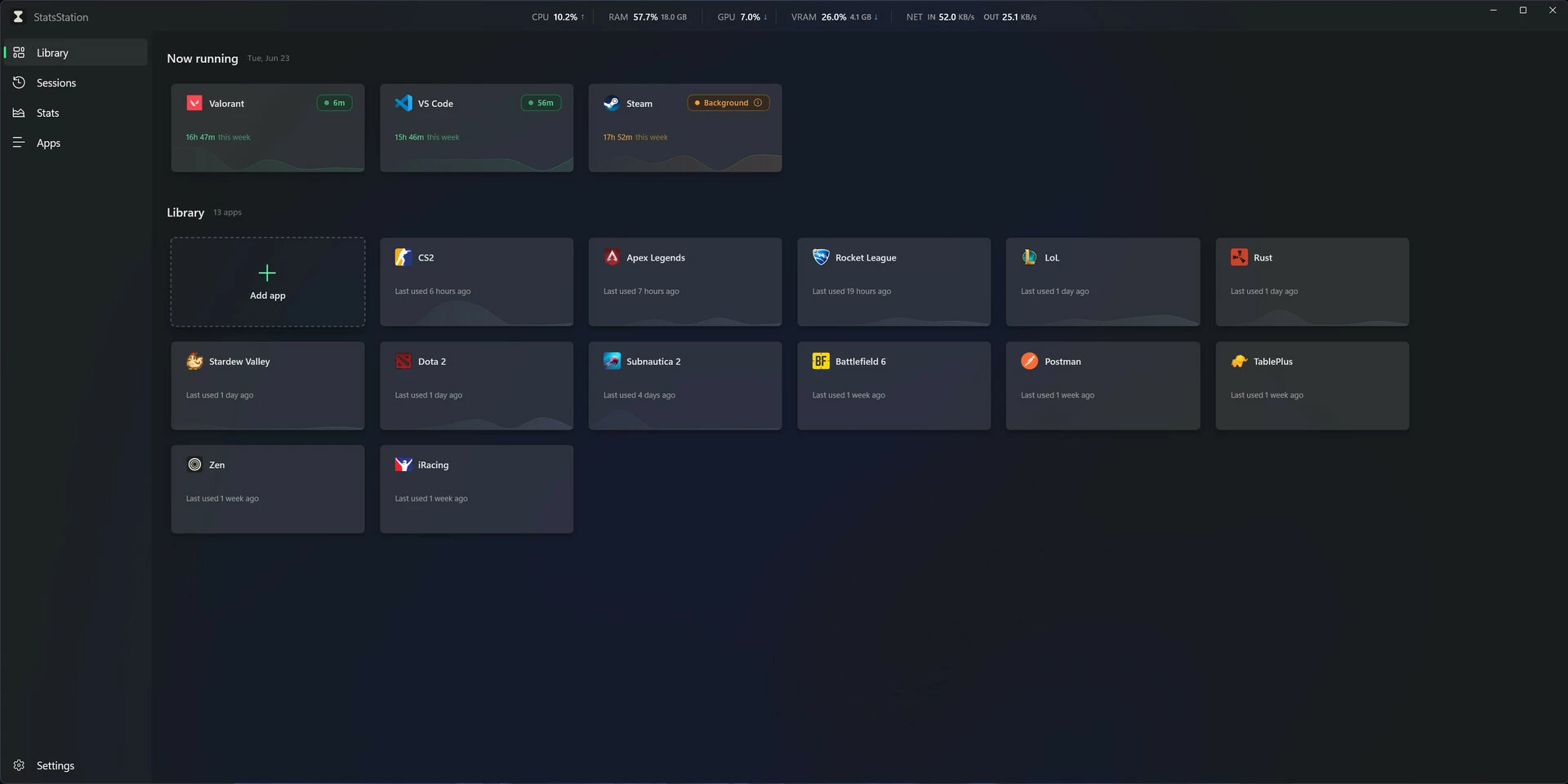Click the RAM 57.7% usage stat

(648, 17)
